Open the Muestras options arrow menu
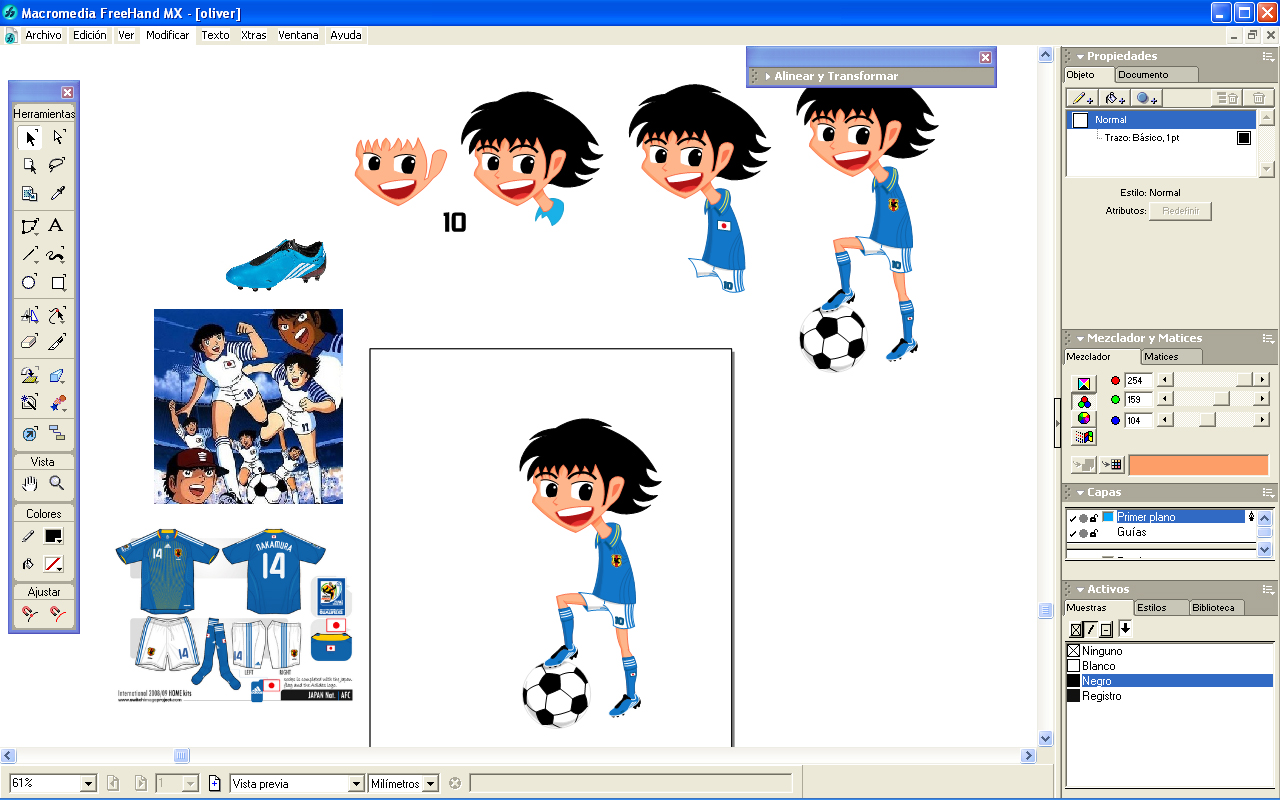1280x800 pixels. [1125, 628]
